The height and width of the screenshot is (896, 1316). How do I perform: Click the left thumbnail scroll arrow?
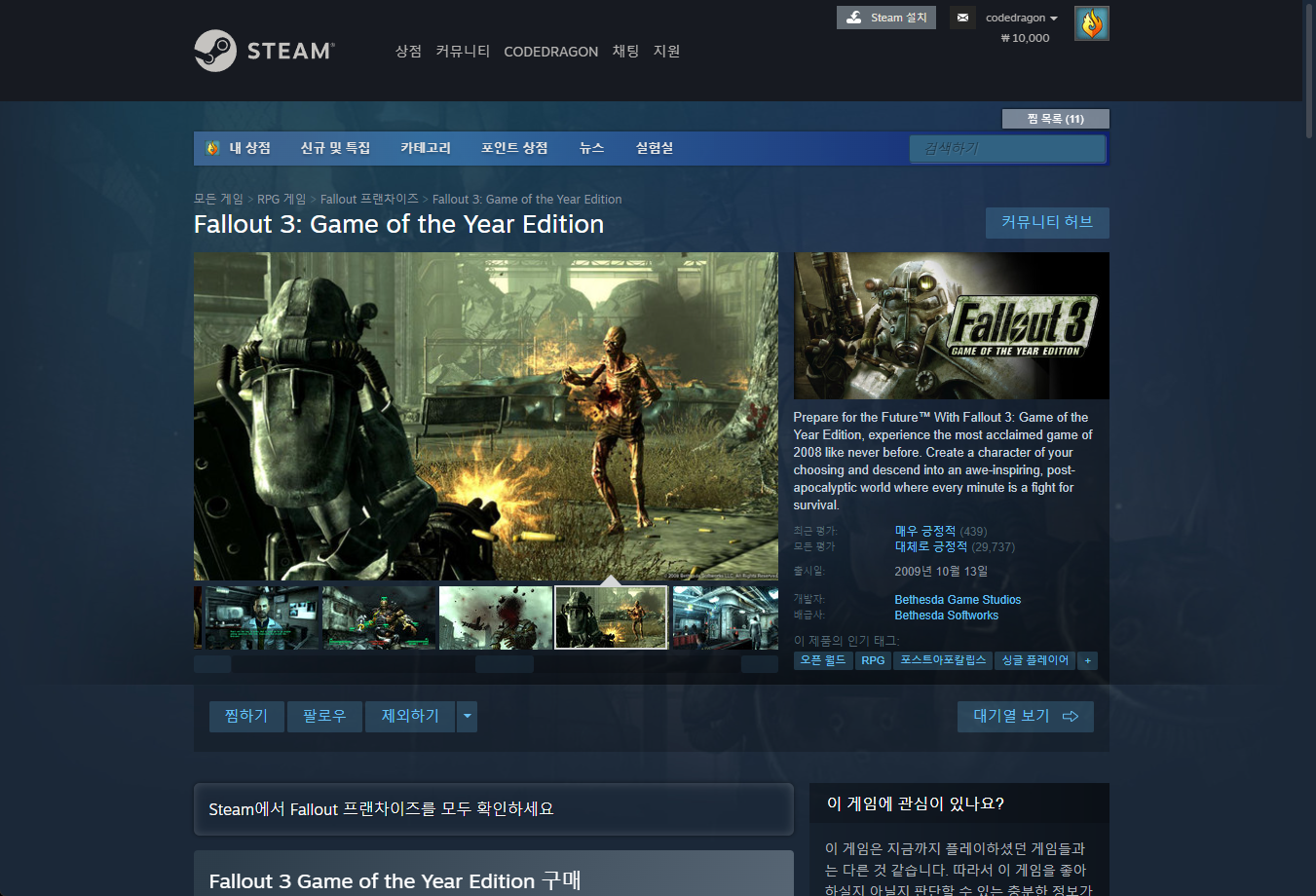[212, 664]
